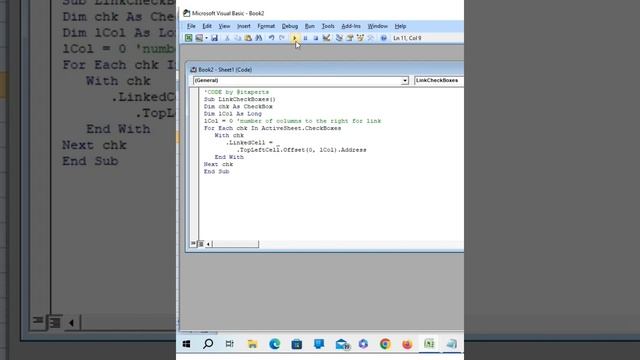The width and height of the screenshot is (640, 360).
Task: Open the Insert menu
Action: [244, 26]
